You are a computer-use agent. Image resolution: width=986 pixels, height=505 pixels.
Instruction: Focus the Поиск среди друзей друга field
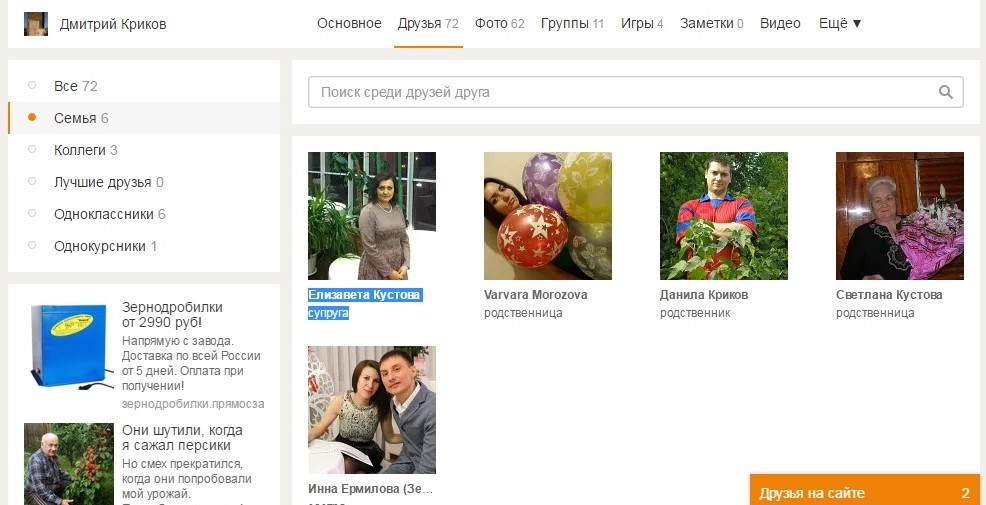[x=636, y=92]
